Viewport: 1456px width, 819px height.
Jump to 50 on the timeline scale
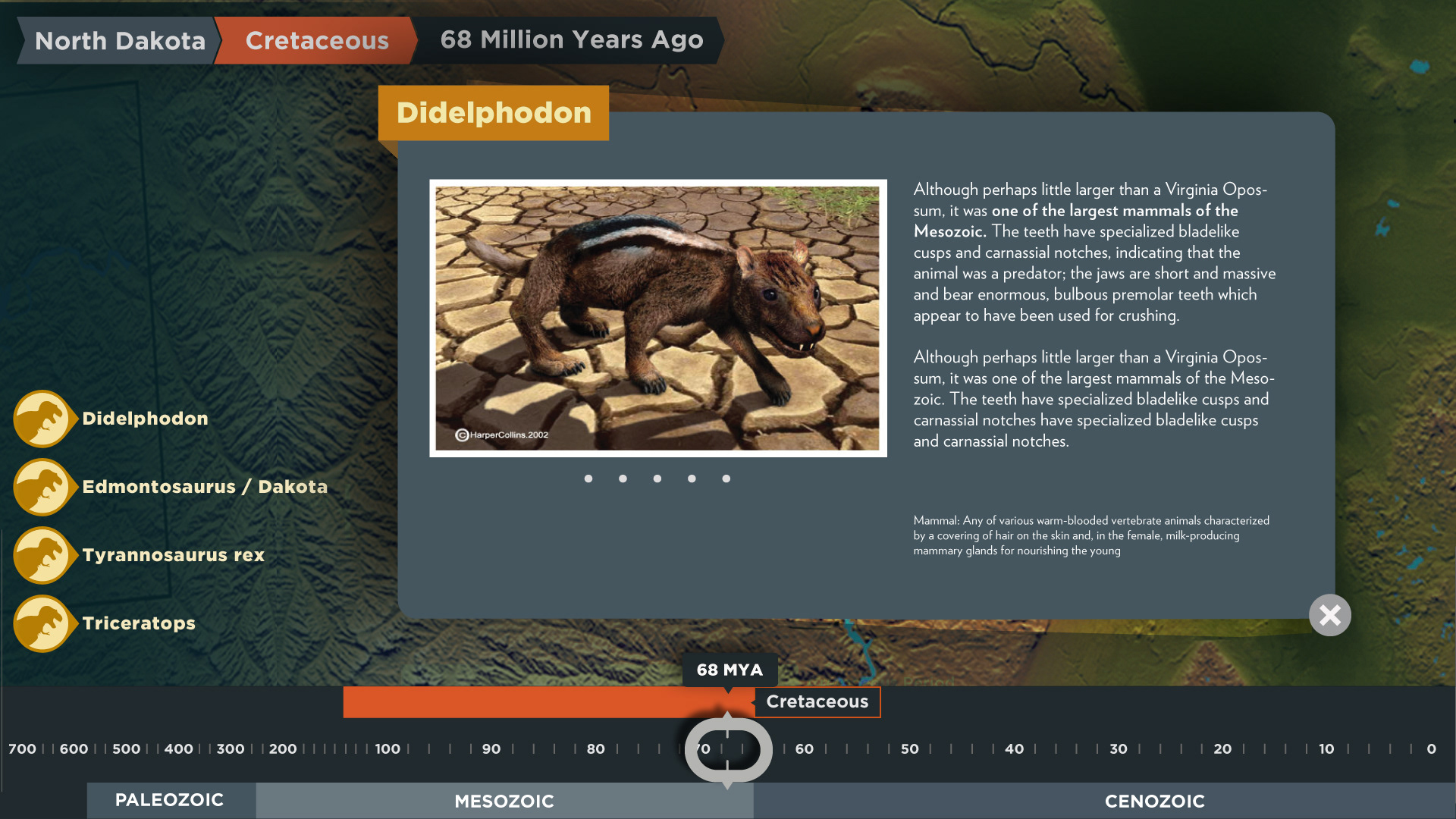point(910,749)
